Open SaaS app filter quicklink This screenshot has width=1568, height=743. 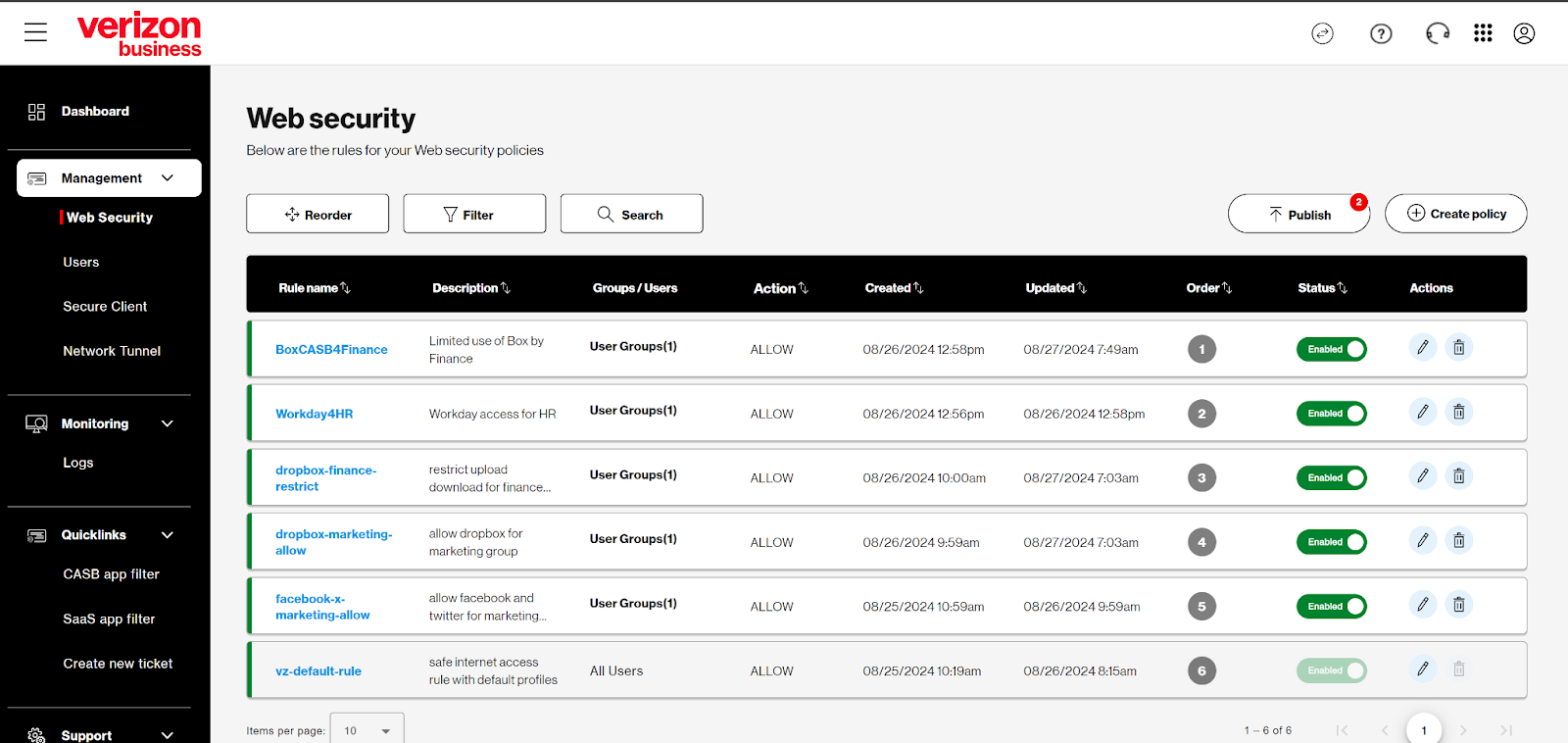(x=109, y=619)
